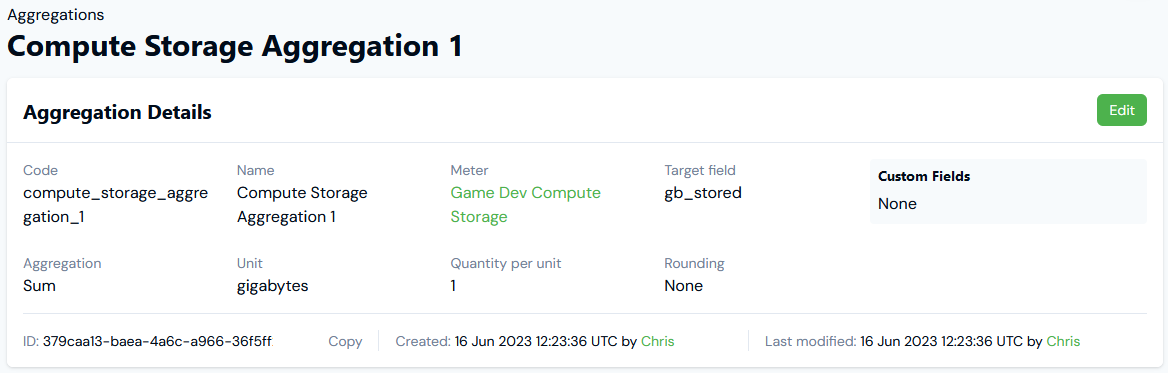Open the Game Dev Compute Storage meter link
The height and width of the screenshot is (373, 1168).
(525, 205)
